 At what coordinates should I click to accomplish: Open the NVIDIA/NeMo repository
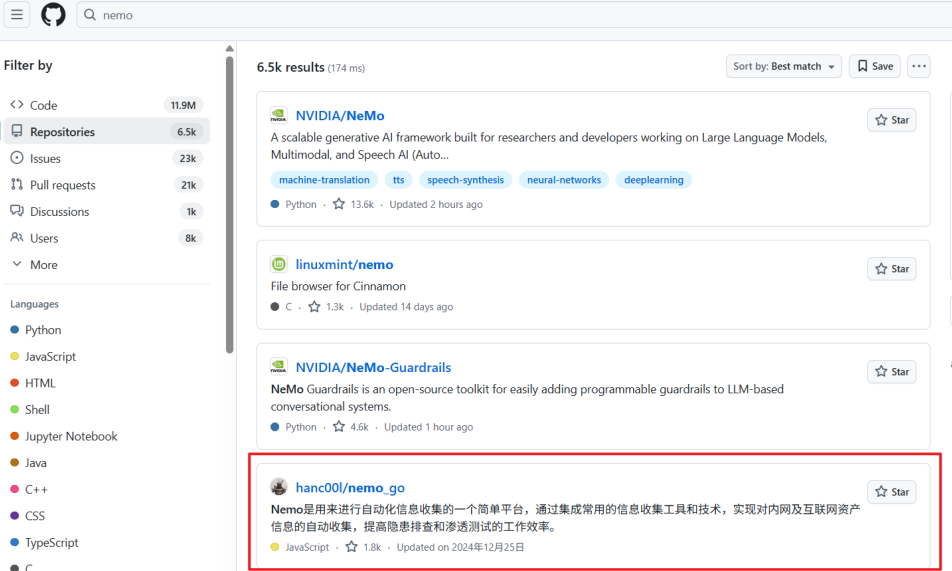point(340,115)
